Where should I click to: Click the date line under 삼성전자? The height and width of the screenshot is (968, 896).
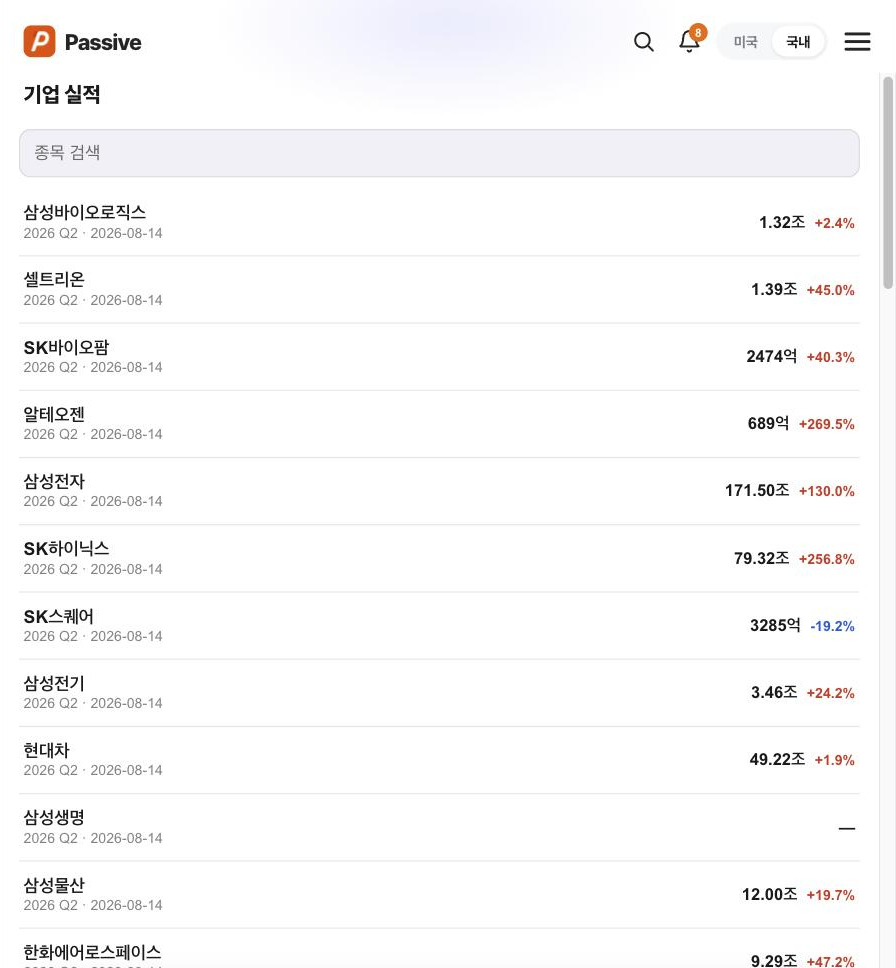coord(93,501)
